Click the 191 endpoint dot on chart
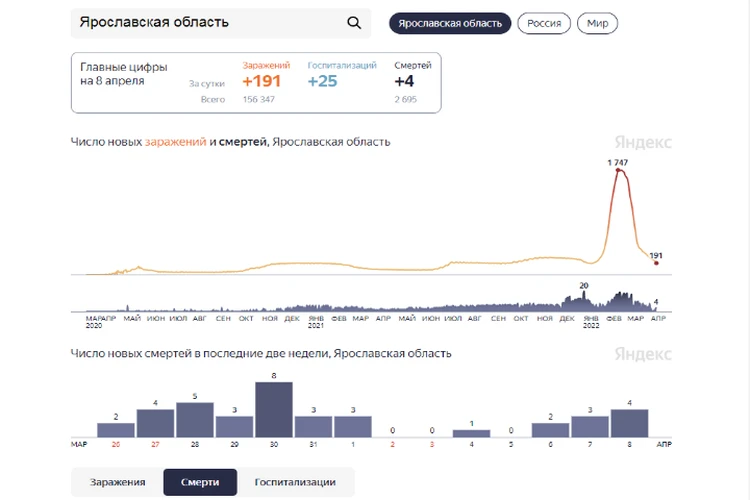The width and height of the screenshot is (750, 500). click(656, 263)
